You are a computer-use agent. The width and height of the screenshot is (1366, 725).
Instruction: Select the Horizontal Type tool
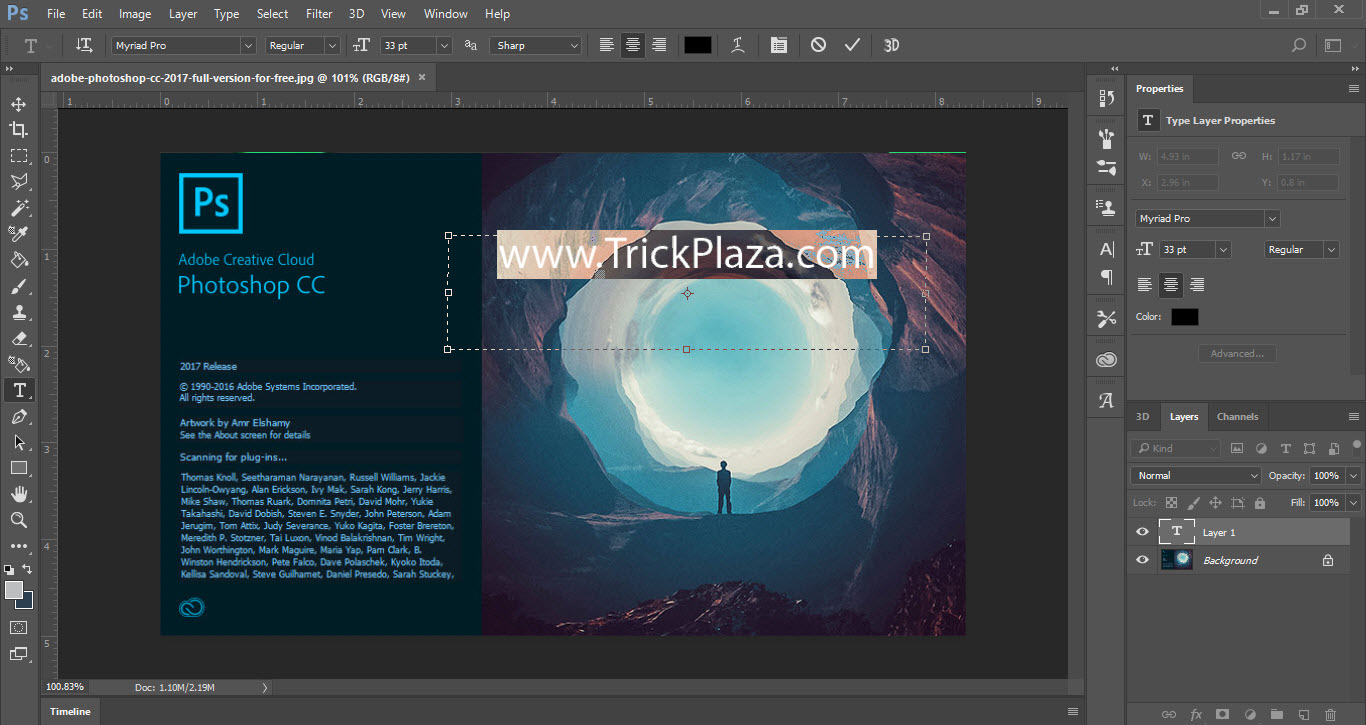pyautogui.click(x=18, y=390)
